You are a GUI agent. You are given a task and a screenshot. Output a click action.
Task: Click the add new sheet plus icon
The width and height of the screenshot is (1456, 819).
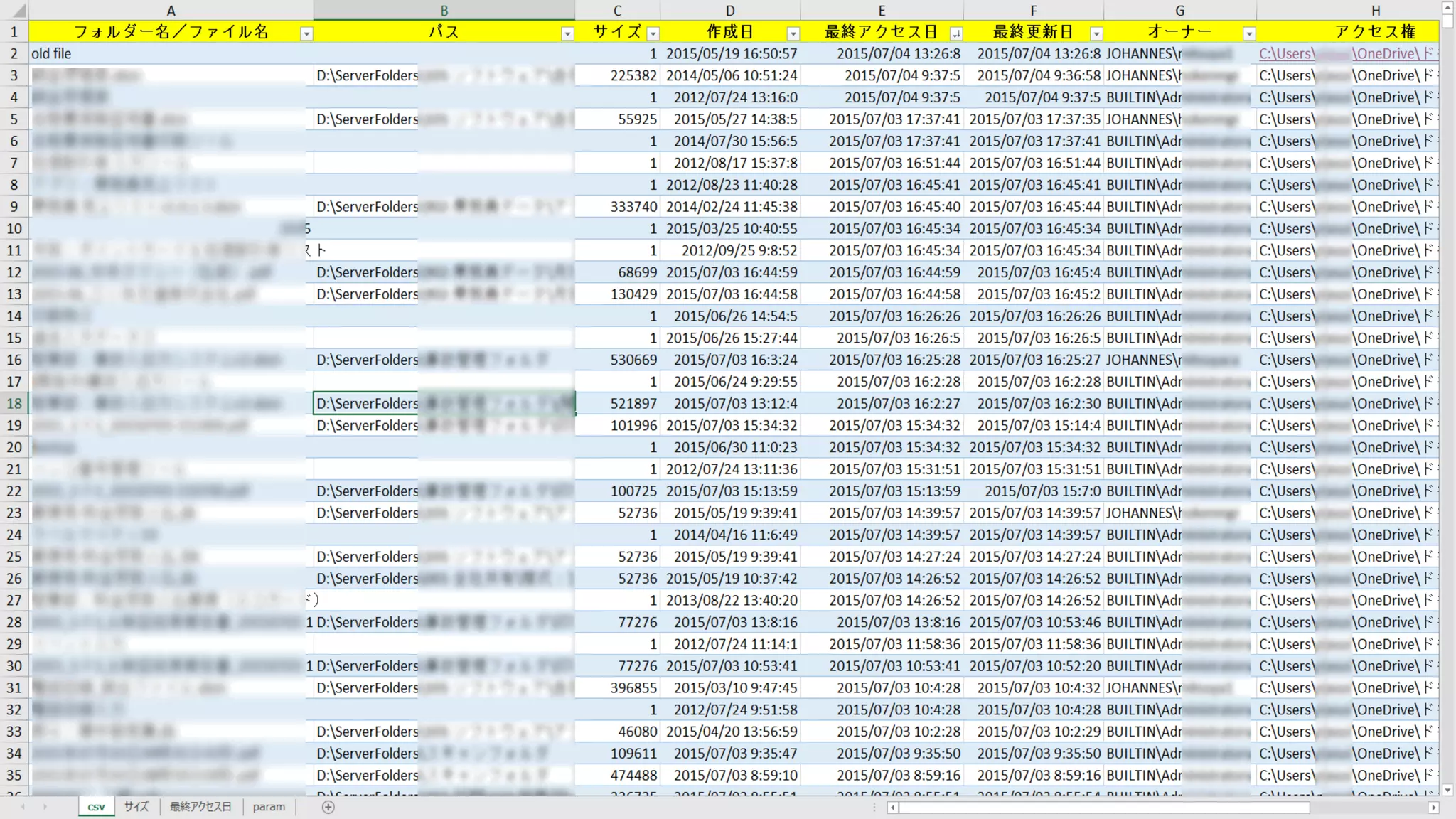click(328, 807)
